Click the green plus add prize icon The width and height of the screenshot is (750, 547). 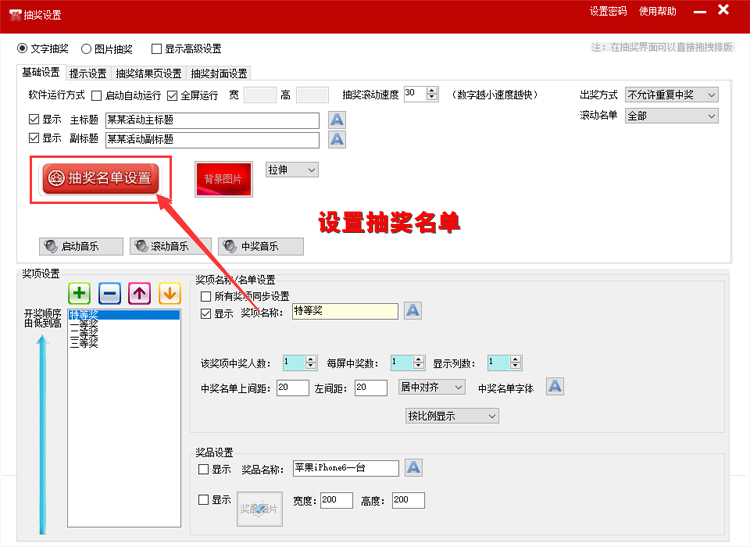[x=80, y=294]
